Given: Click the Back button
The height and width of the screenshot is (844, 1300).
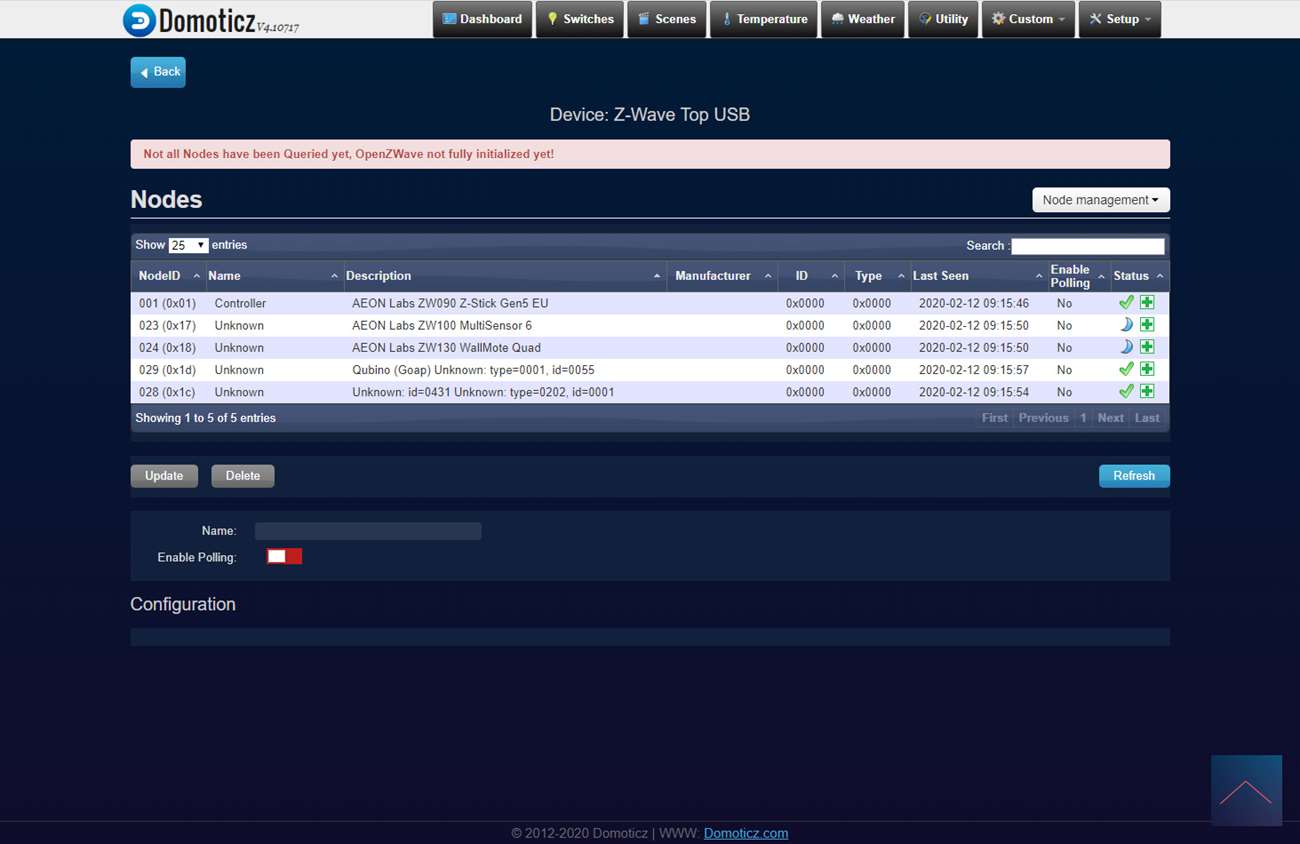Looking at the screenshot, I should pos(158,72).
